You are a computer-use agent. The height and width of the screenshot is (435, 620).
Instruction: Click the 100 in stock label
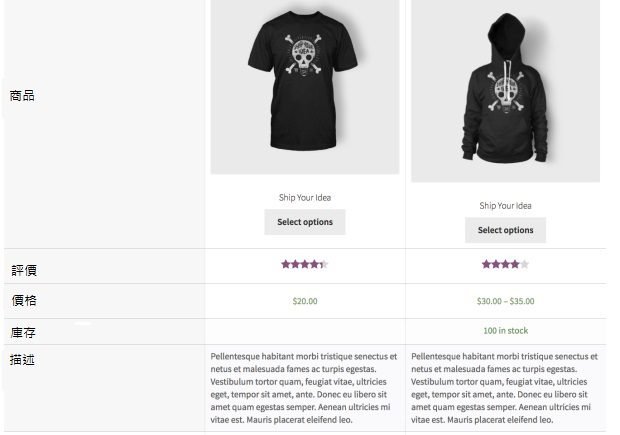(x=505, y=330)
